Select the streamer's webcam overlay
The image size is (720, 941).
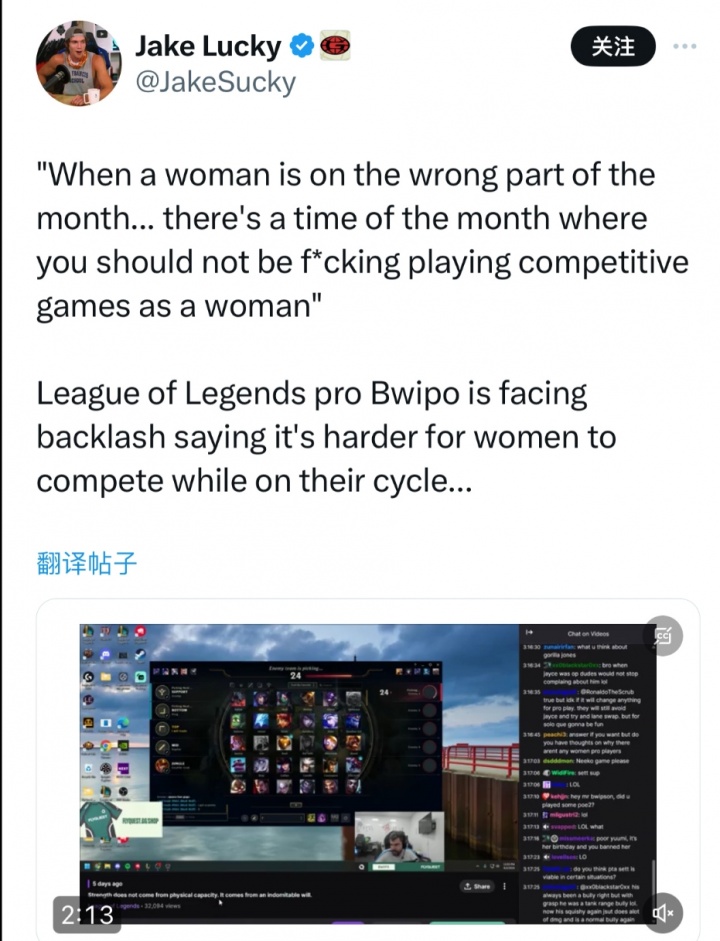click(400, 837)
